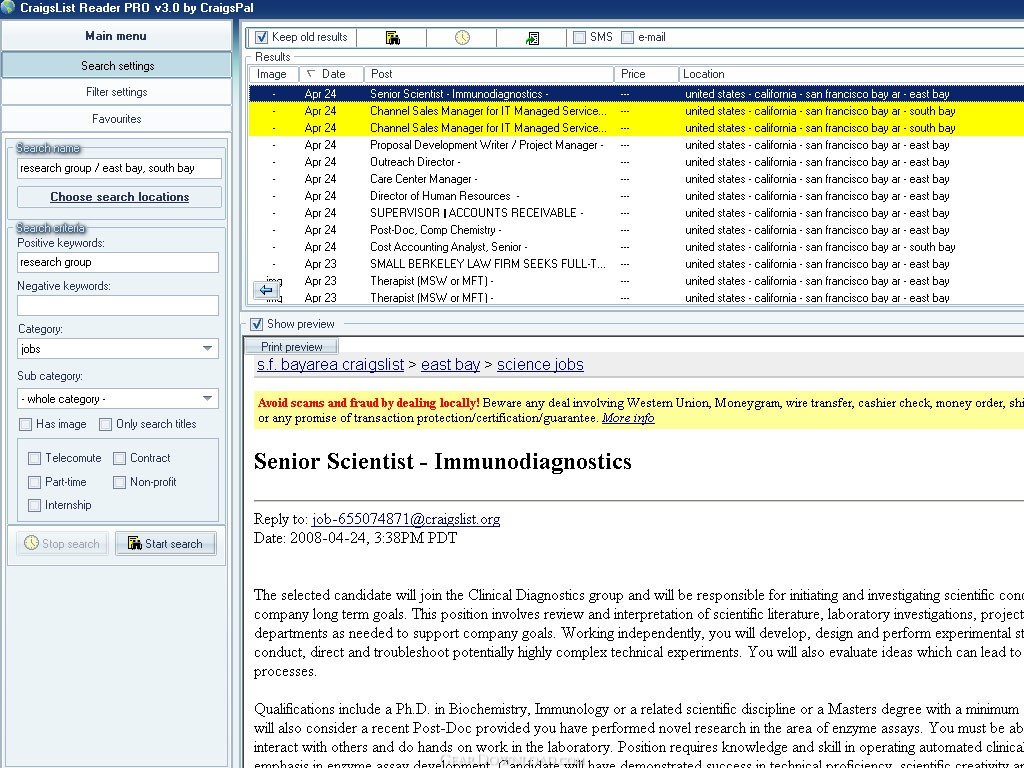Image resolution: width=1024 pixels, height=768 pixels.
Task: Click the Search name input field
Action: point(120,168)
